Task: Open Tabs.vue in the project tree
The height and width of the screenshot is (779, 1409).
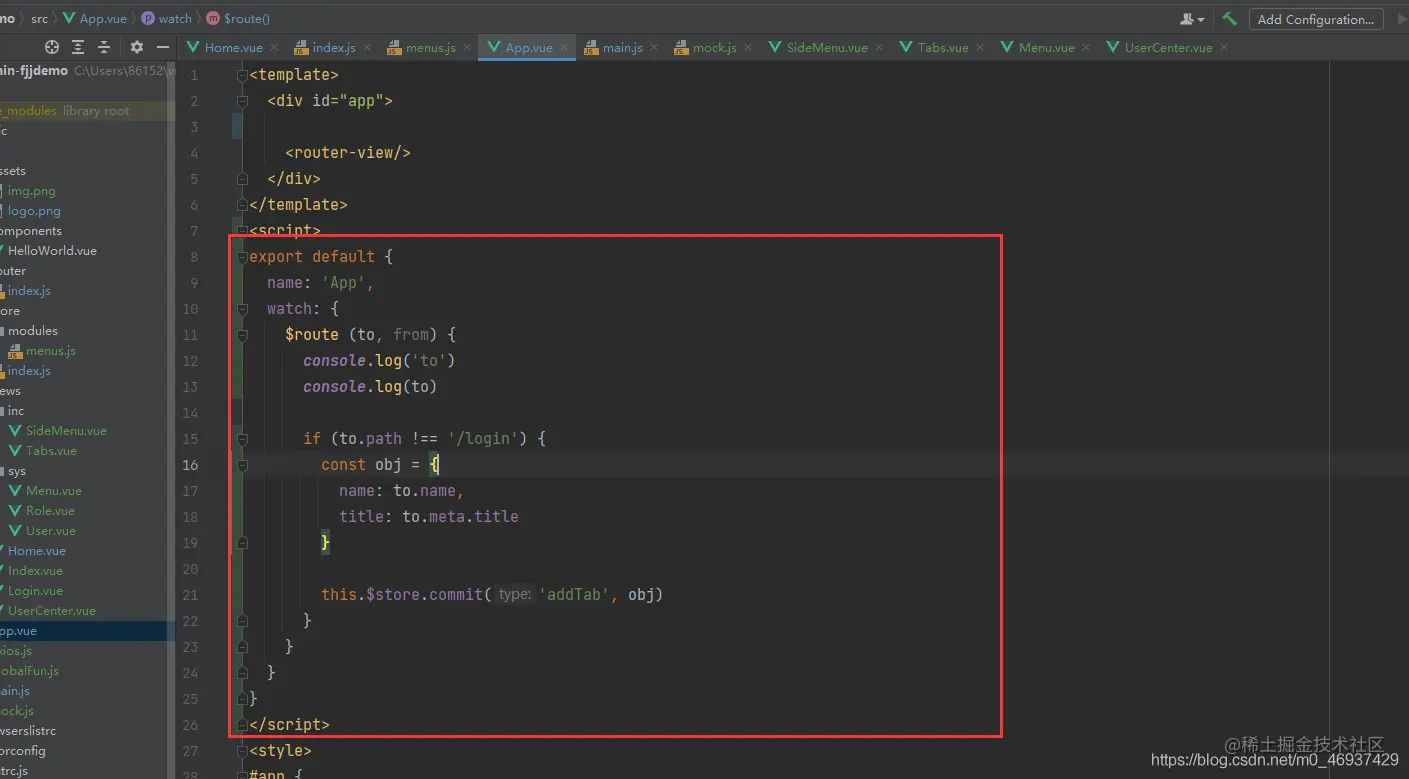Action: [x=43, y=451]
